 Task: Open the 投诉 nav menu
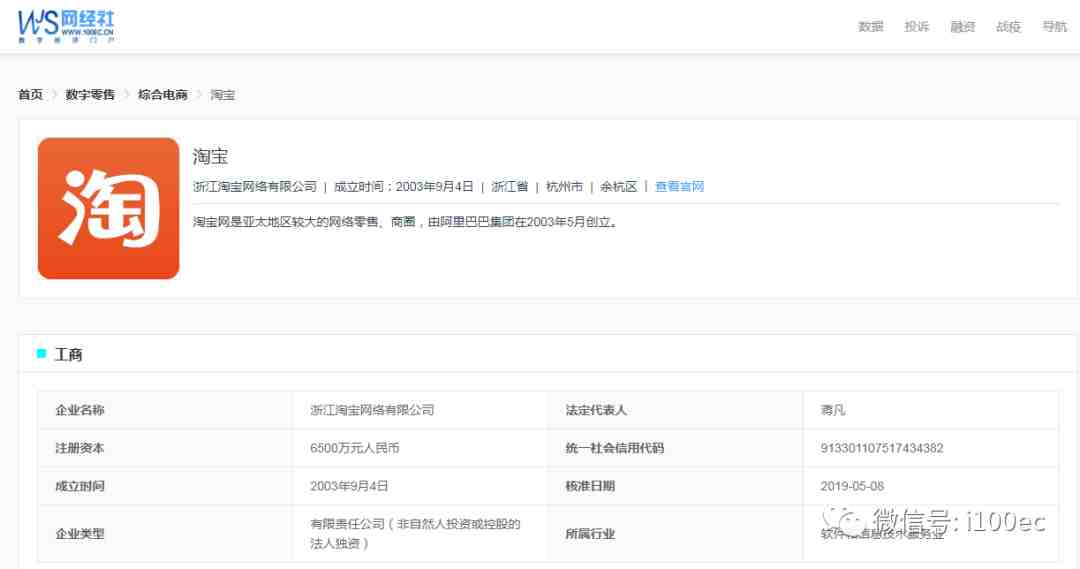tap(917, 27)
